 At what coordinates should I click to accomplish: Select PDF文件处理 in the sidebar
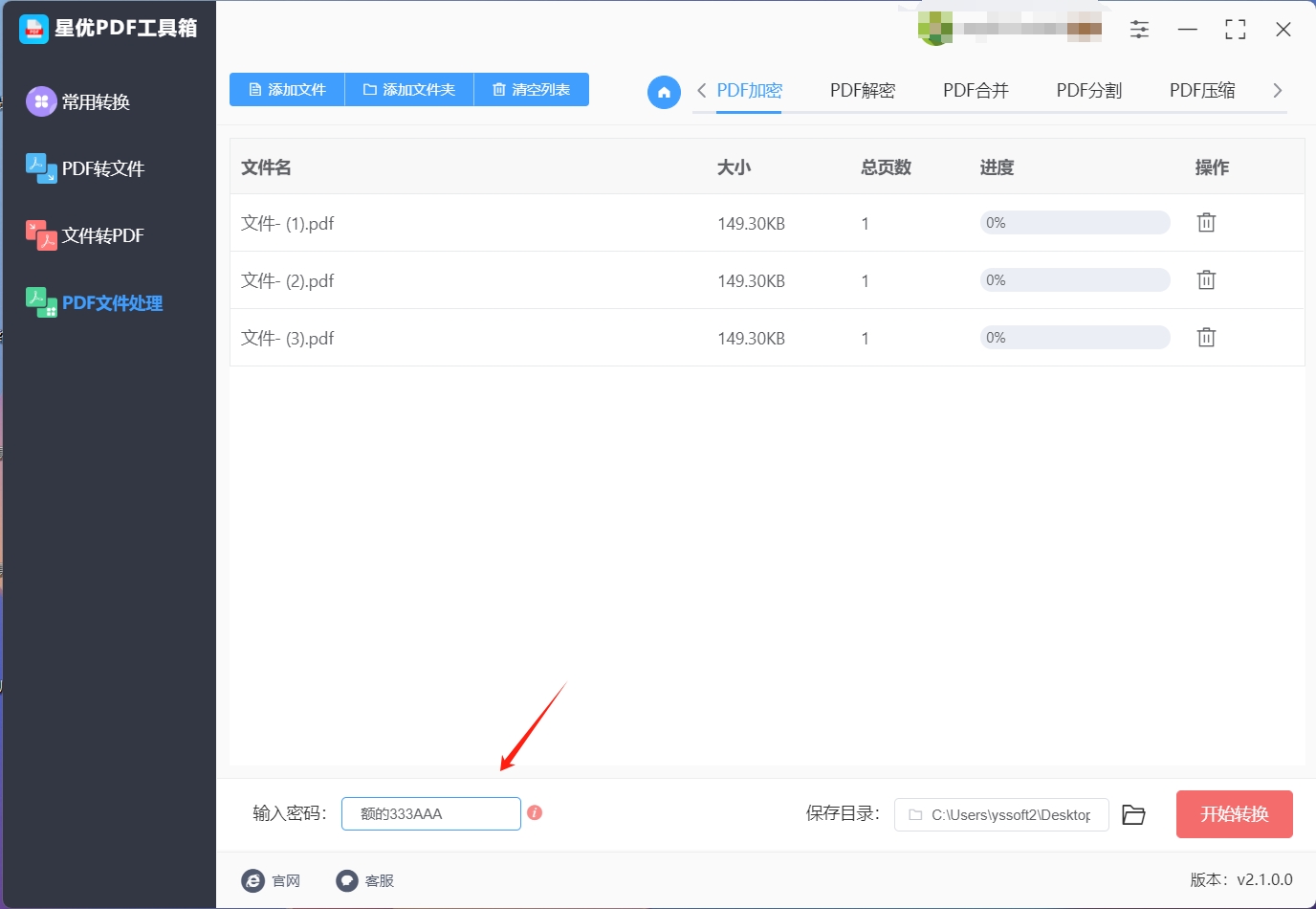click(x=94, y=302)
